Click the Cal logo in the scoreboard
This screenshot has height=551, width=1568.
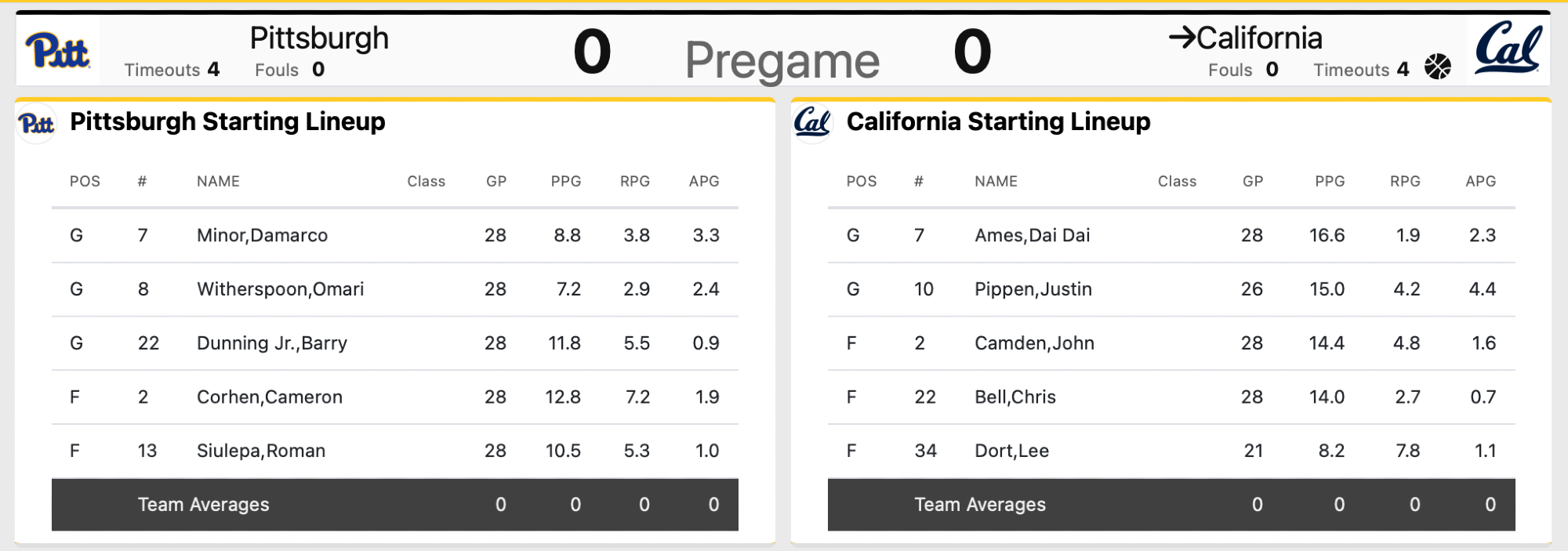pyautogui.click(x=1508, y=49)
